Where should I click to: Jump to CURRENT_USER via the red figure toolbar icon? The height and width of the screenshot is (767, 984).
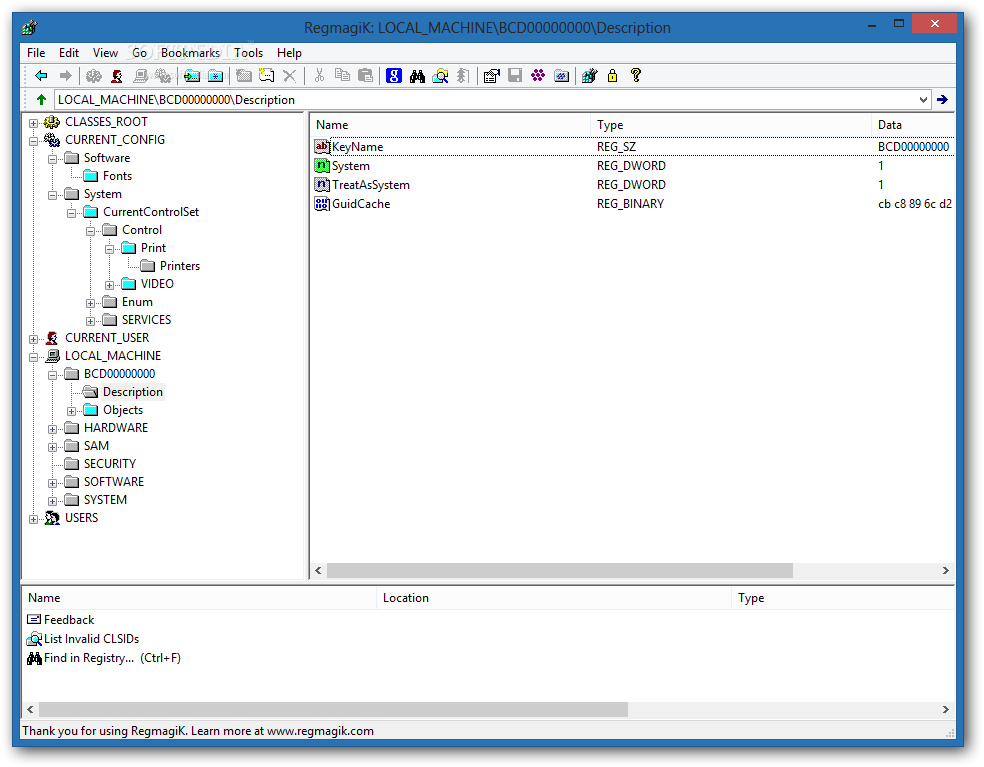click(117, 76)
